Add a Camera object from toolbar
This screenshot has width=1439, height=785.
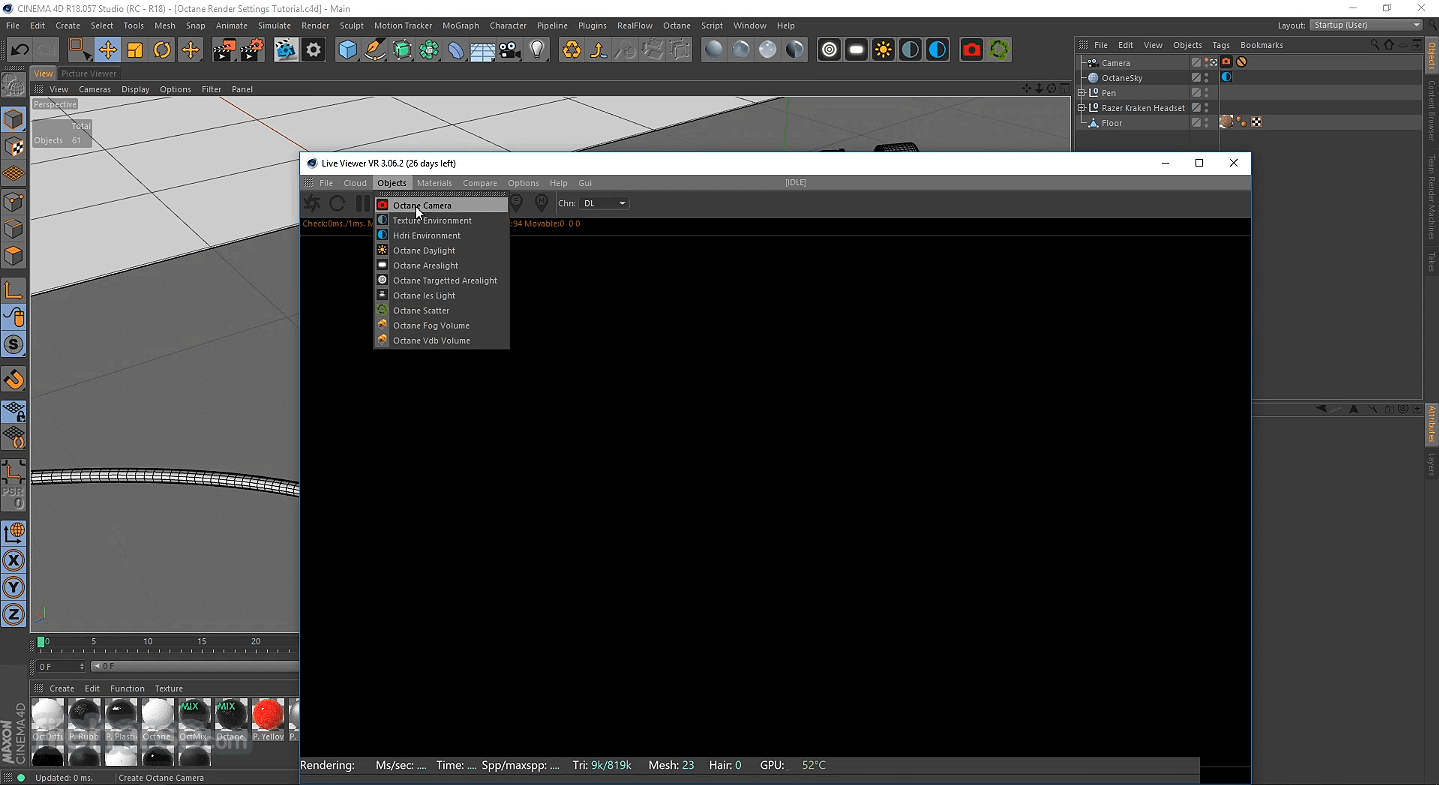click(x=510, y=49)
